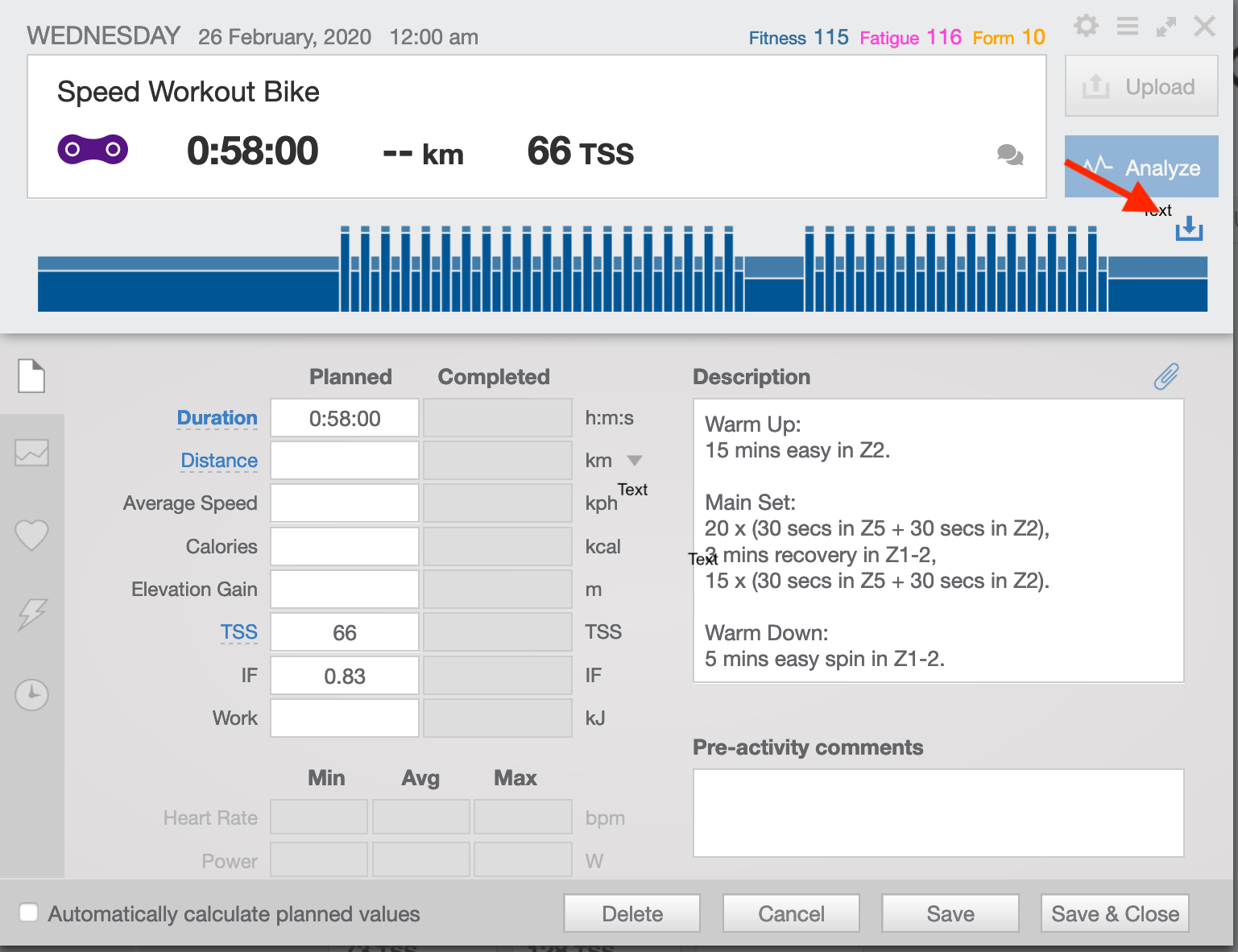1238x952 pixels.
Task: Open the hamburger menu at top right
Action: (1126, 26)
